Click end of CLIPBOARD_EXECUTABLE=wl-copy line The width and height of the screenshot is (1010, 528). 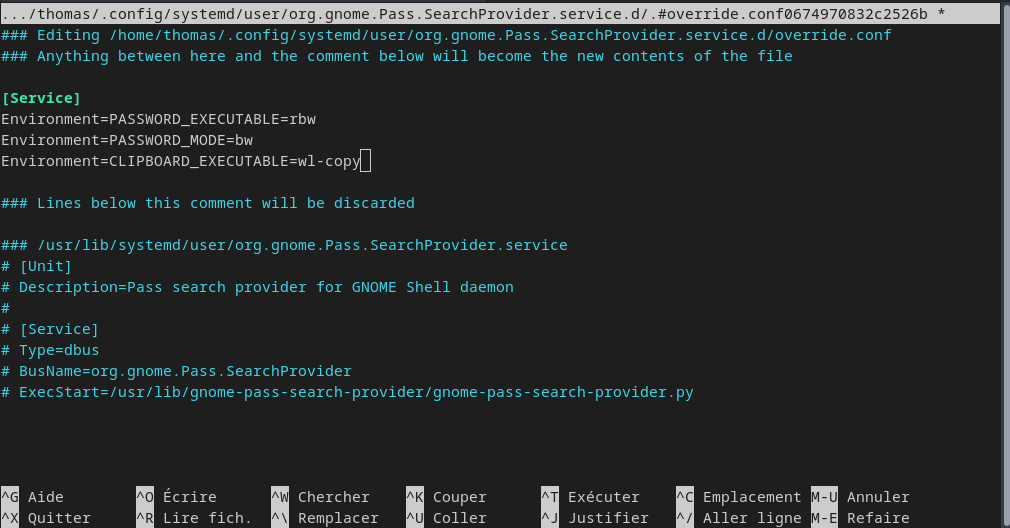[365, 161]
